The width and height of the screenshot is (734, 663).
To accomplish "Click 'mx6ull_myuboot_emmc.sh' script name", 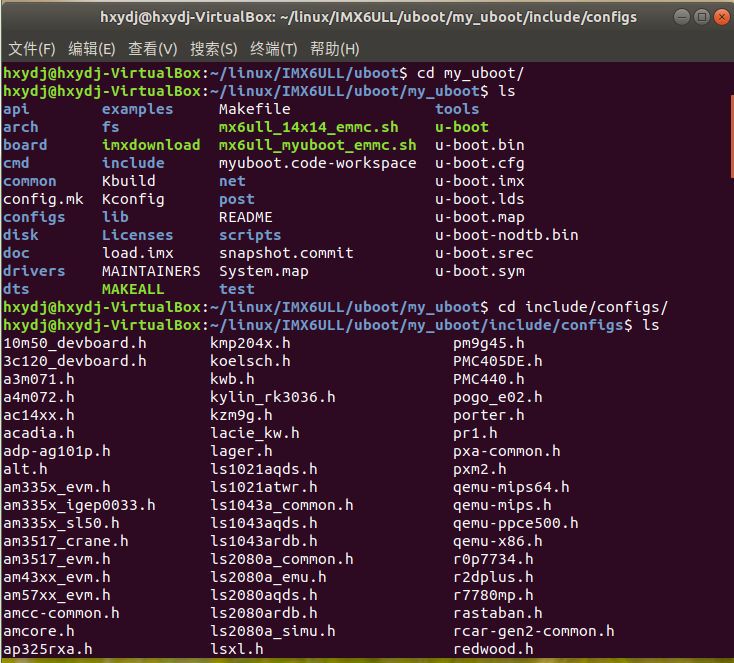I will [318, 145].
